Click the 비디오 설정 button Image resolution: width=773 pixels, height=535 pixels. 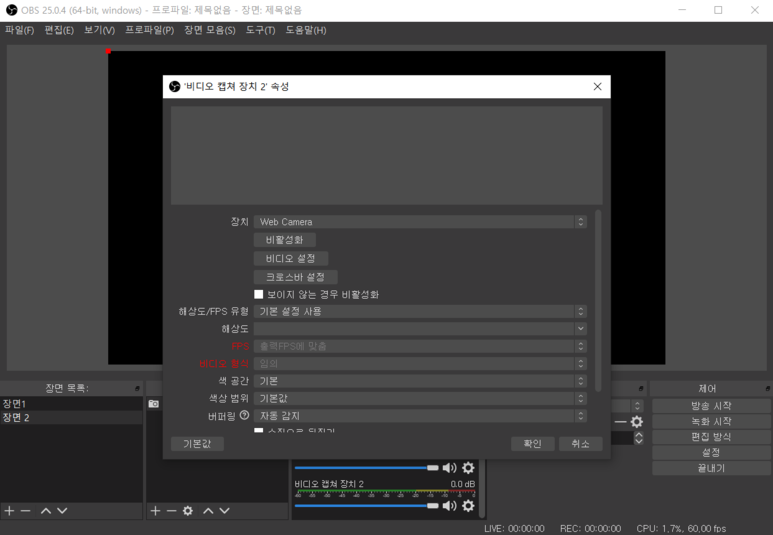click(x=290, y=258)
